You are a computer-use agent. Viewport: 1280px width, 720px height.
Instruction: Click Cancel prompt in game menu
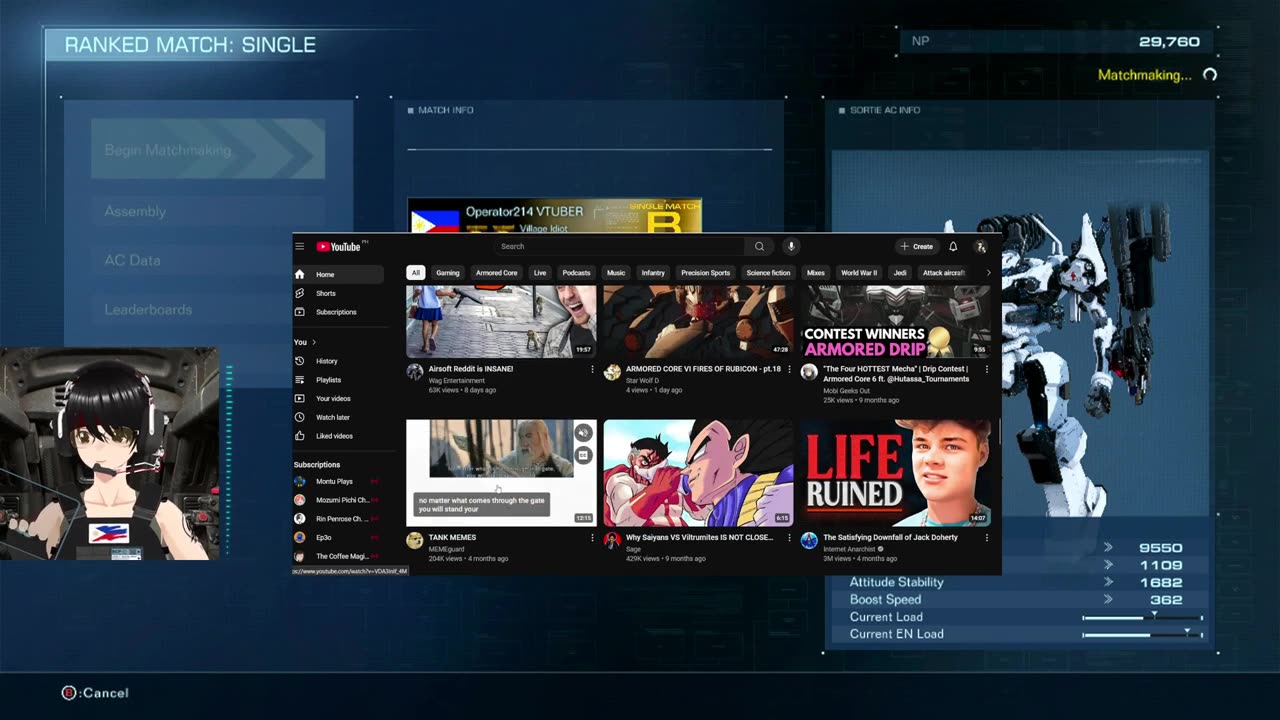(x=96, y=693)
